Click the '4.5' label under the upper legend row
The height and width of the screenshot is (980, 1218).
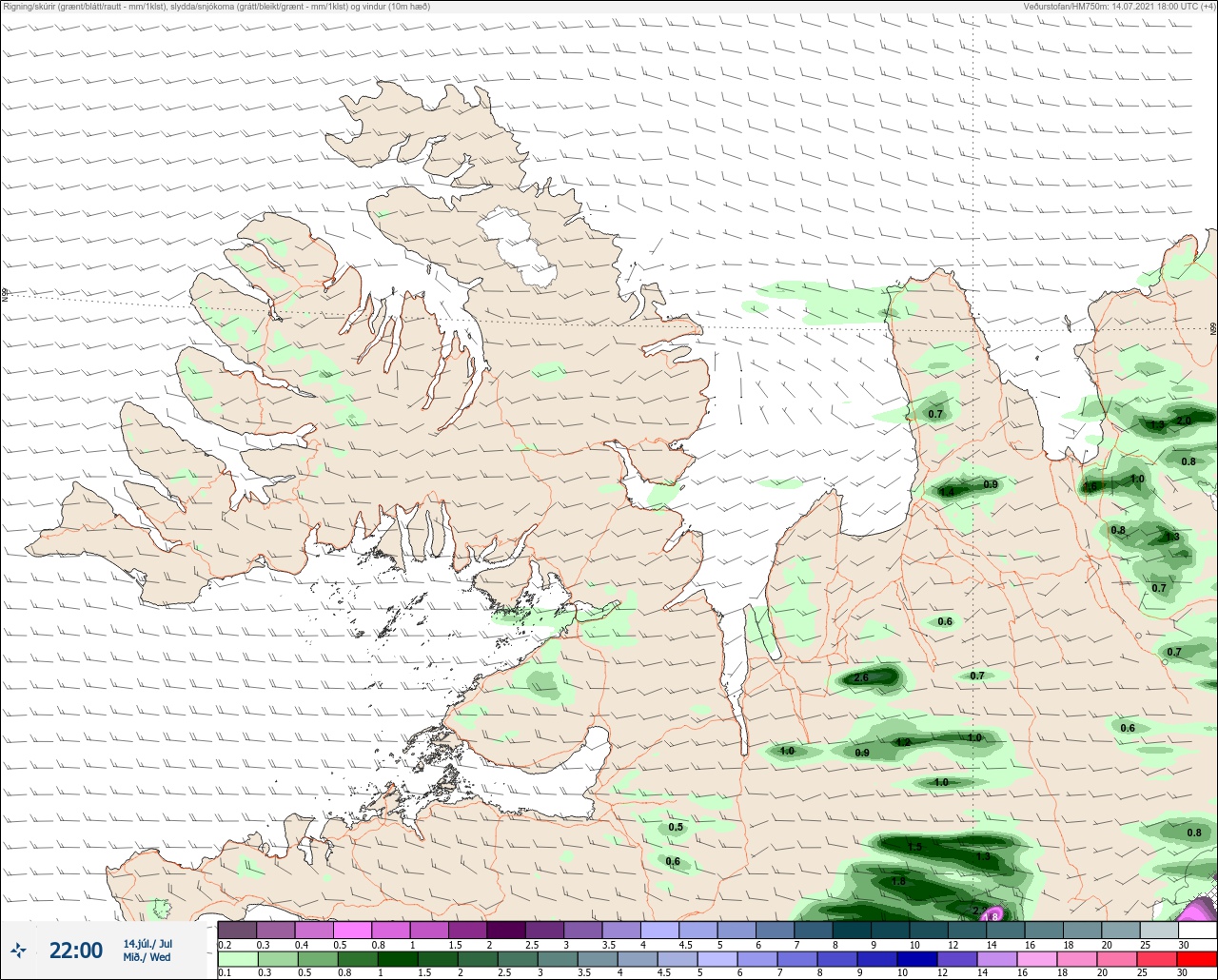pos(684,944)
